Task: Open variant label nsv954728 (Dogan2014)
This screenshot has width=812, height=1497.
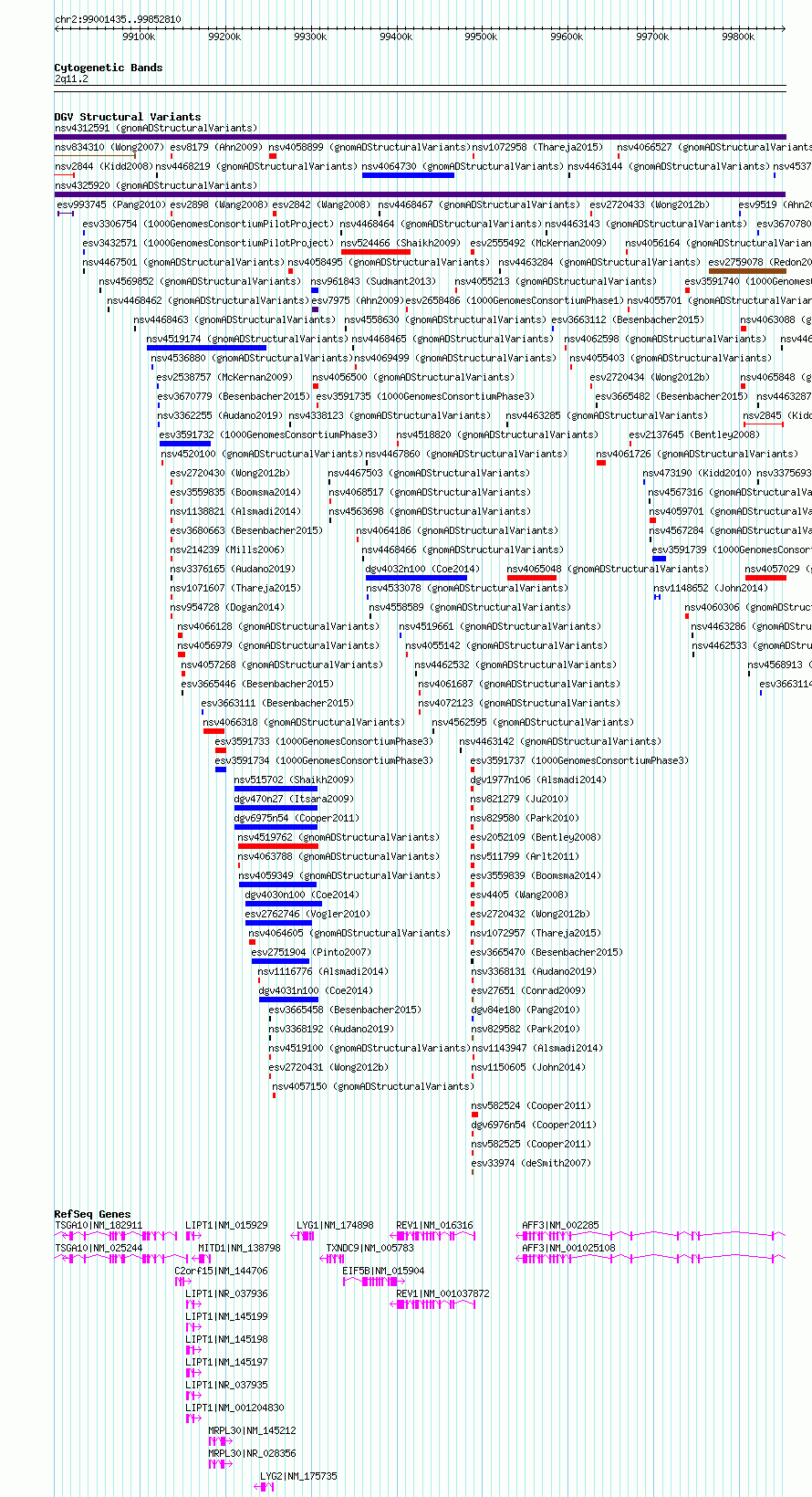Action: click(x=227, y=607)
